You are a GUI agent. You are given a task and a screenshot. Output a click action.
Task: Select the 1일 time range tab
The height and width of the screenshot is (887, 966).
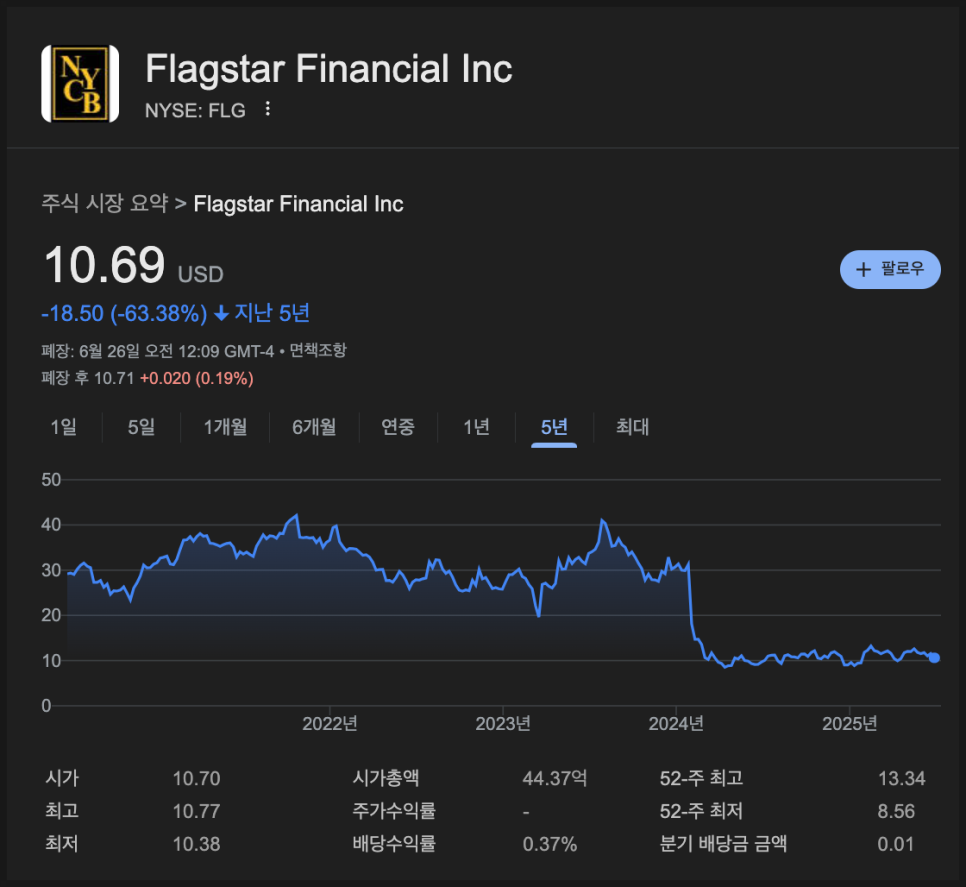pyautogui.click(x=63, y=427)
